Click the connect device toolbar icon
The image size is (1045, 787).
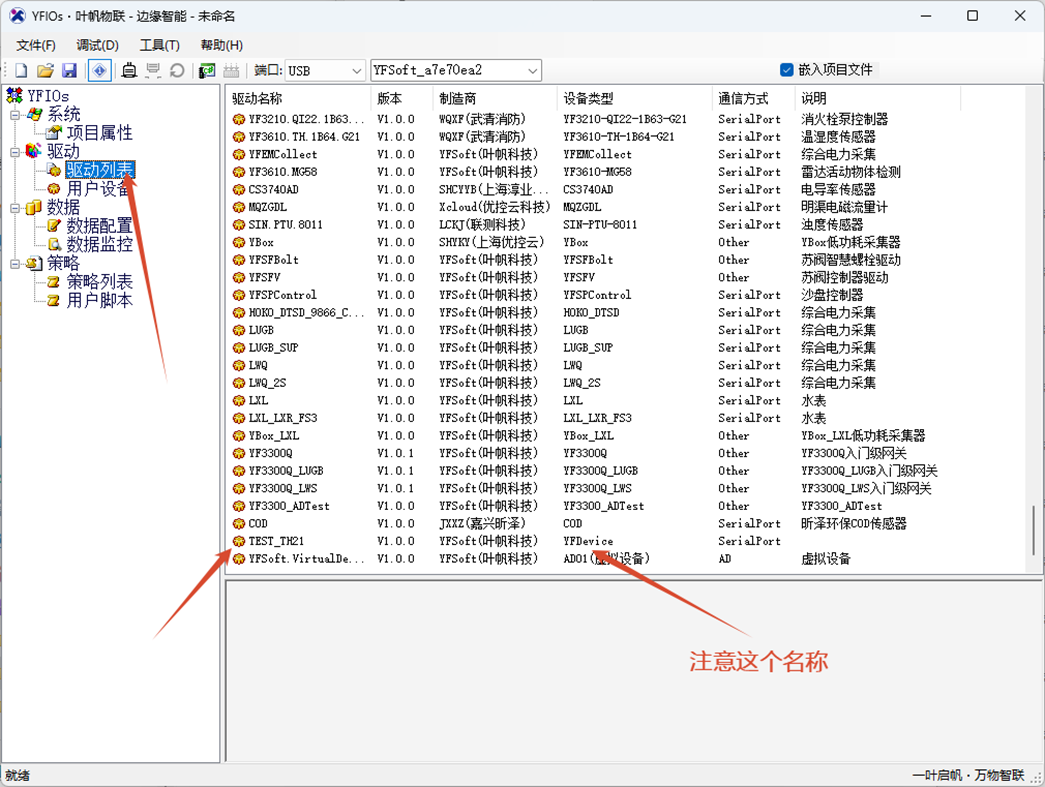pyautogui.click(x=129, y=70)
